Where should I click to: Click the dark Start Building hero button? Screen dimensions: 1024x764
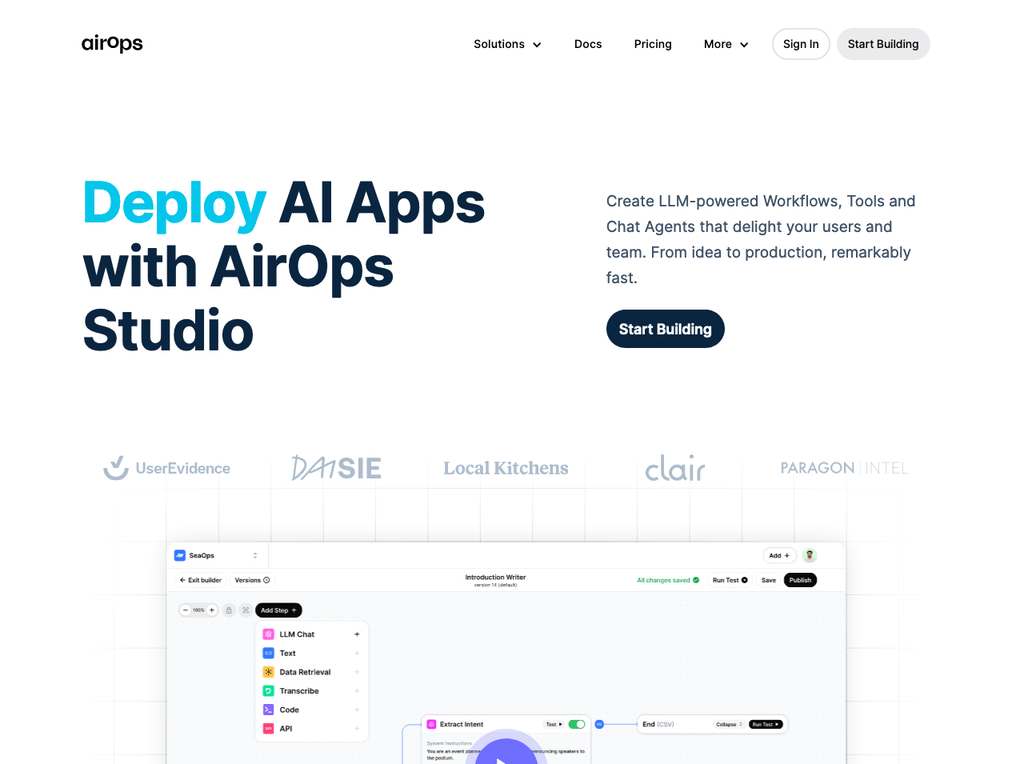click(x=665, y=328)
